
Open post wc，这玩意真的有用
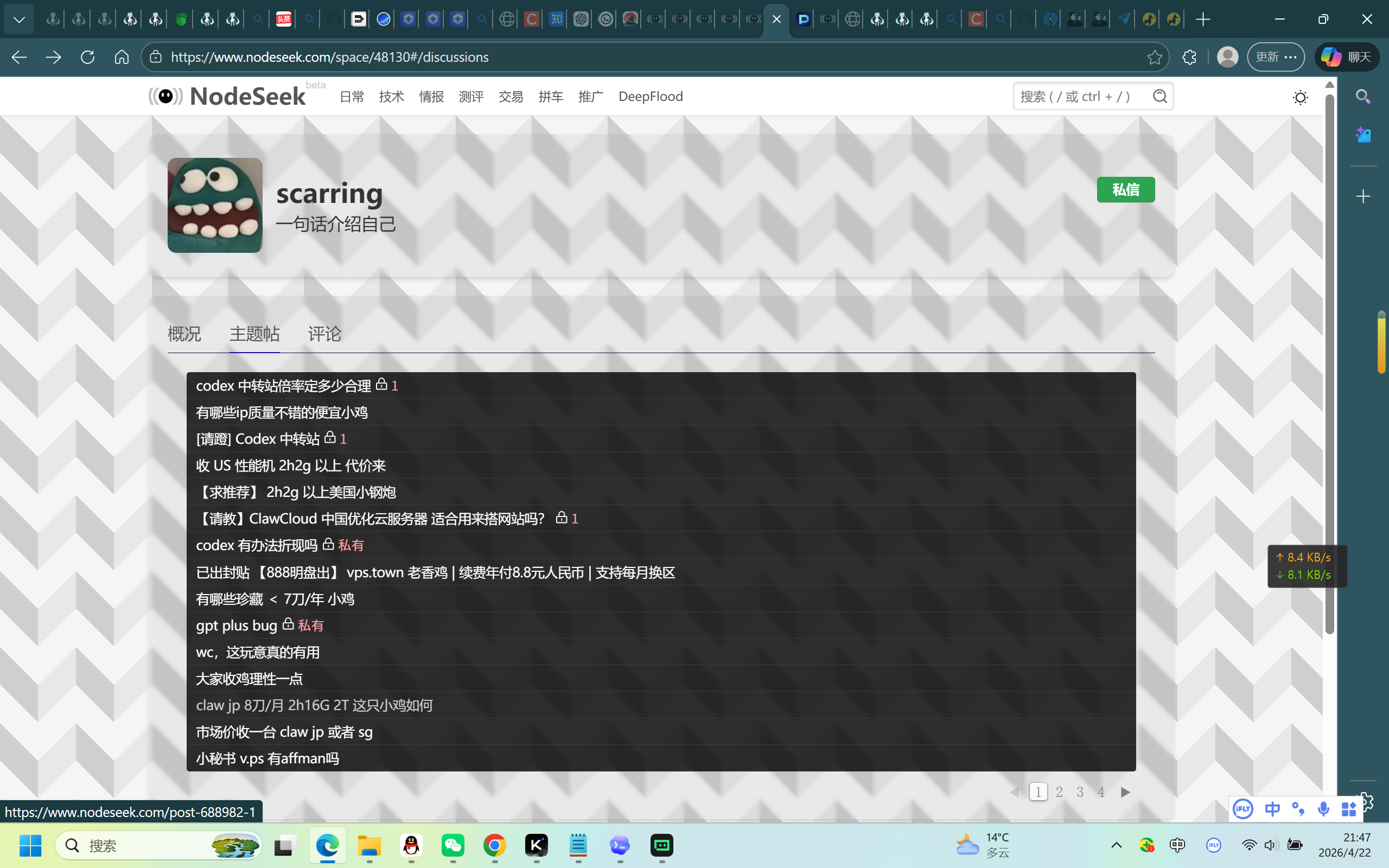pos(258,652)
